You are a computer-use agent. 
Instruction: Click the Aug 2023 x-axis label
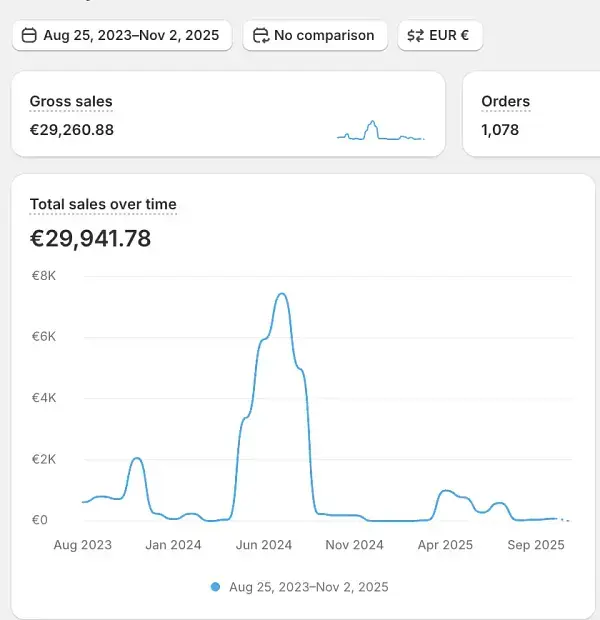82,545
